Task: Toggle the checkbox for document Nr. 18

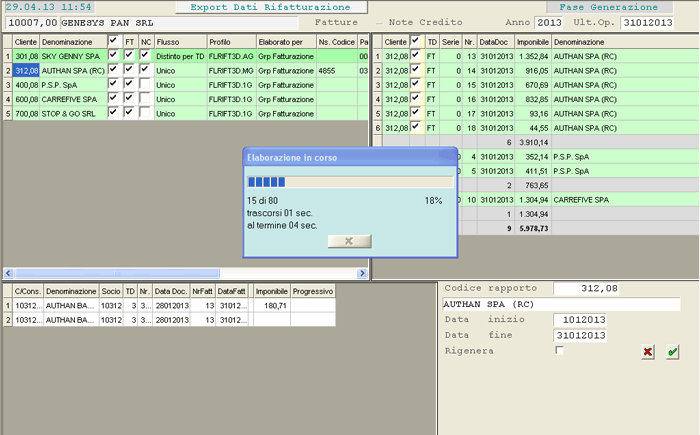Action: pos(415,127)
